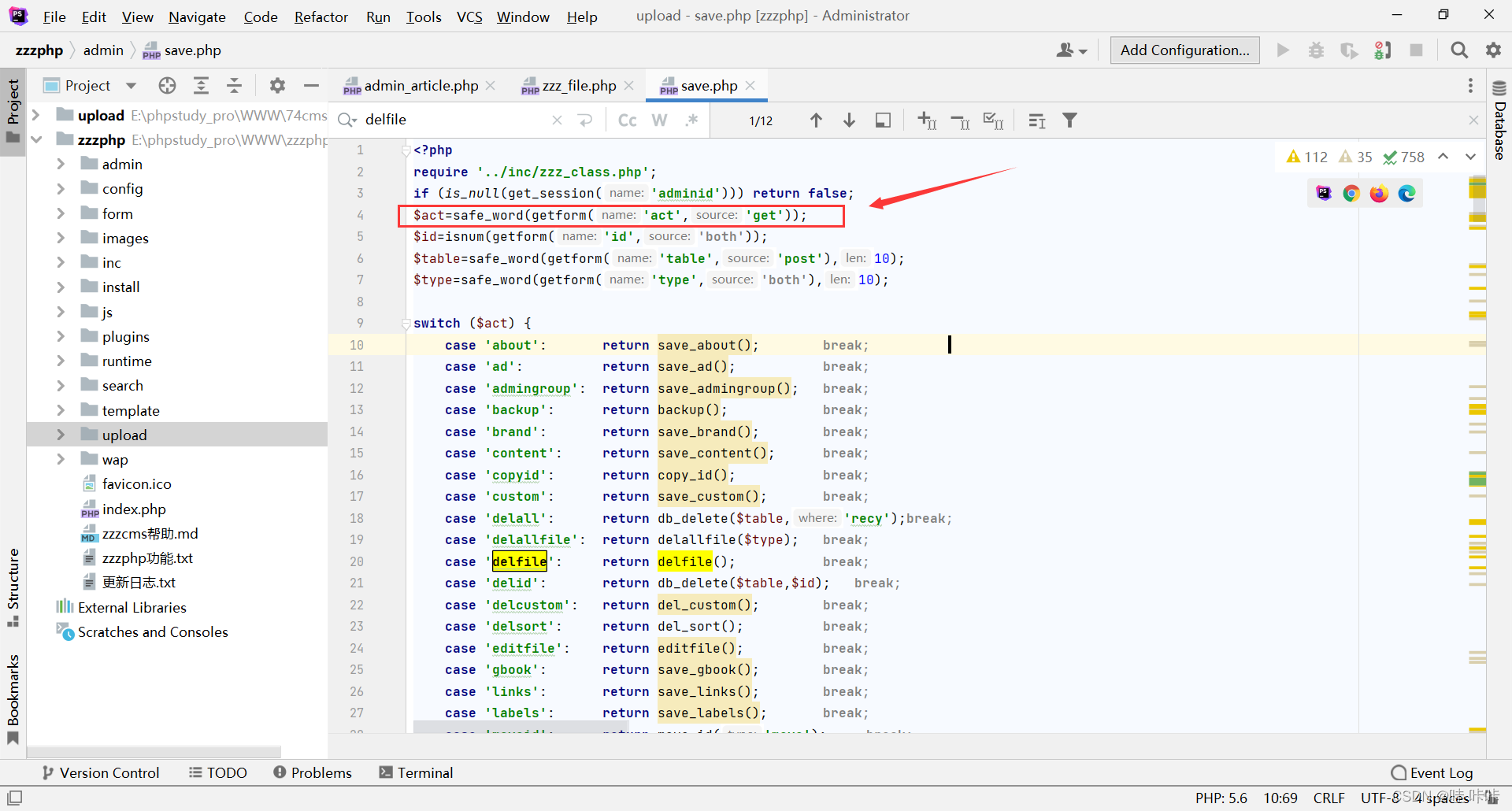Open the Refactor menu
The image size is (1512, 811).
321,17
